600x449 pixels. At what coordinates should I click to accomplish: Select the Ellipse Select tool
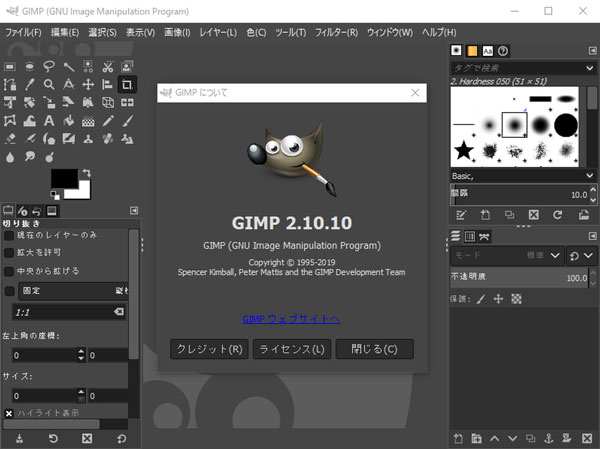(x=29, y=67)
